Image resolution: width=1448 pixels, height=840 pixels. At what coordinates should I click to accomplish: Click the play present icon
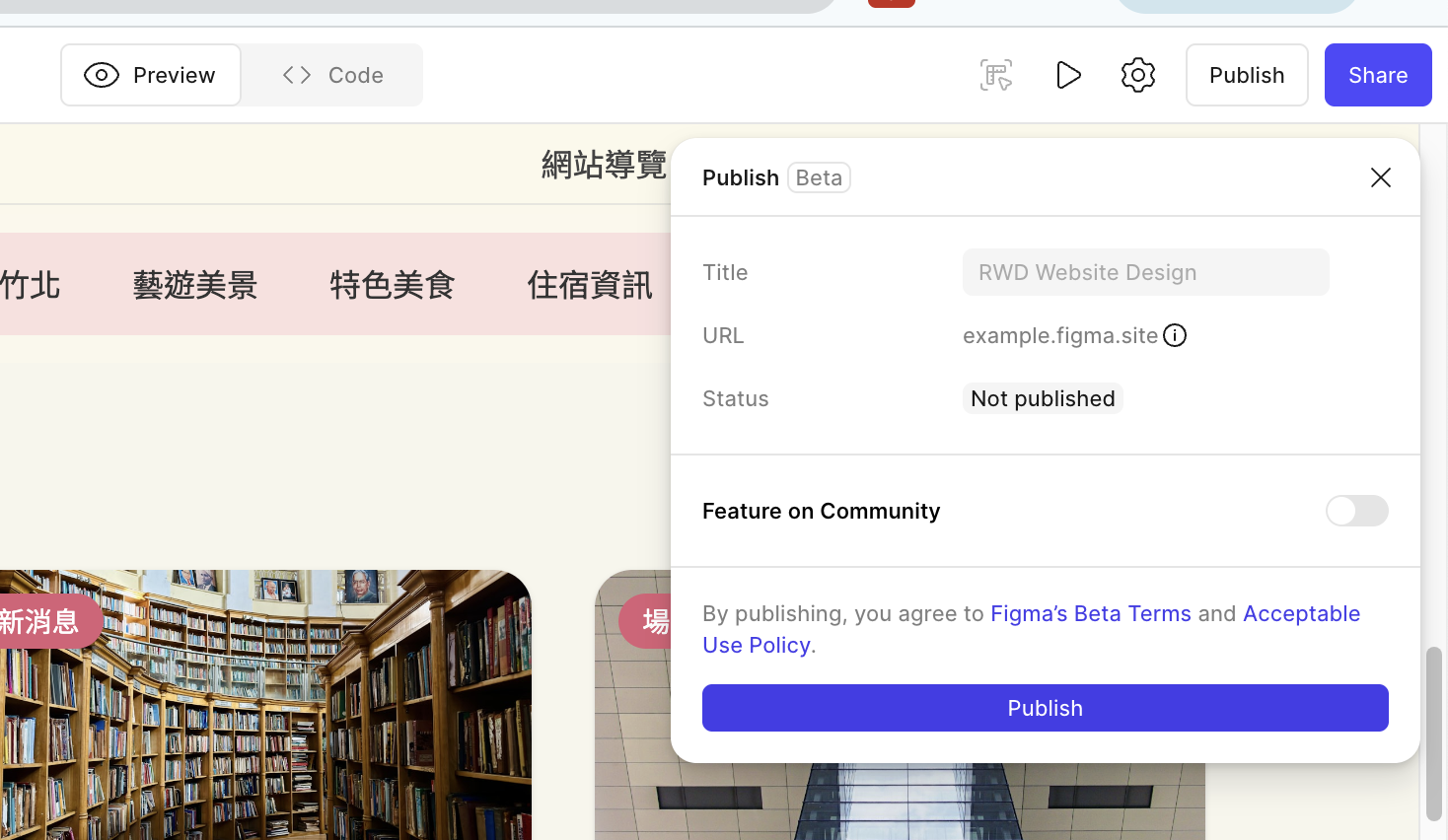[x=1068, y=75]
